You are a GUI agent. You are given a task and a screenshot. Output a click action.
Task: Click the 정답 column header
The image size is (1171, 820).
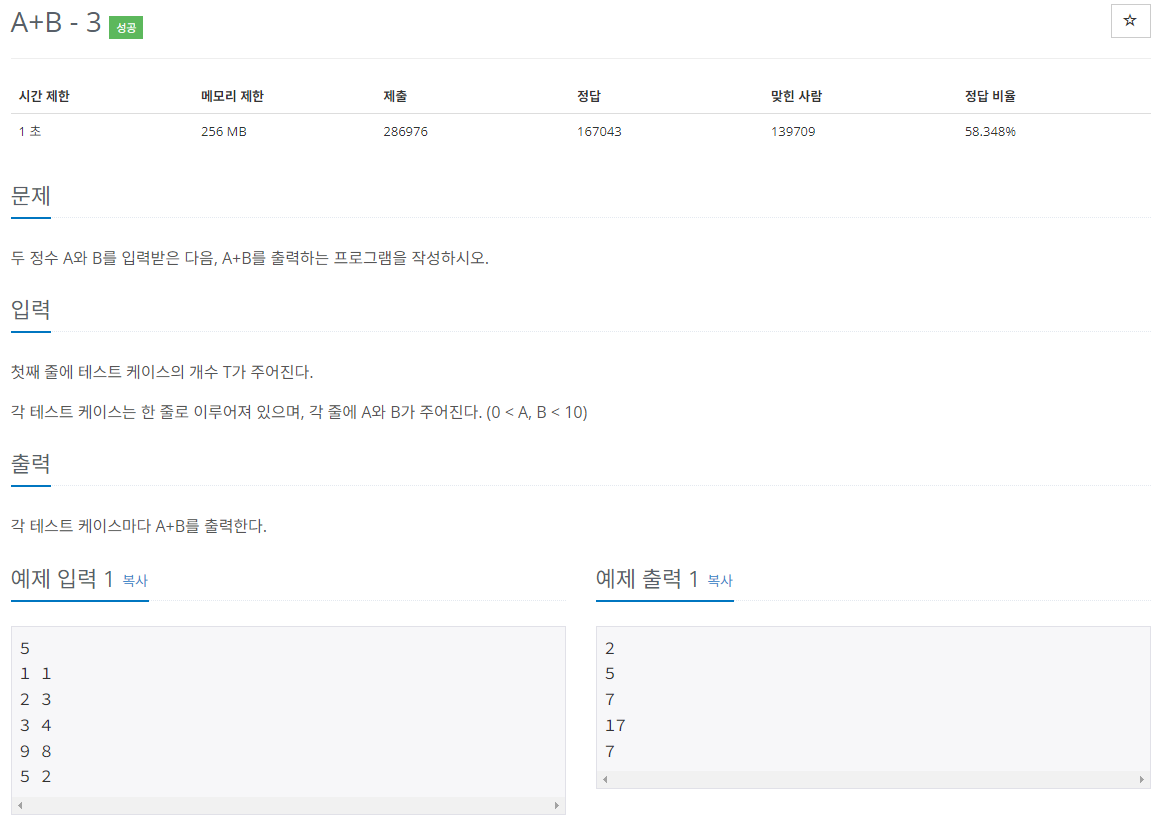[x=588, y=96]
